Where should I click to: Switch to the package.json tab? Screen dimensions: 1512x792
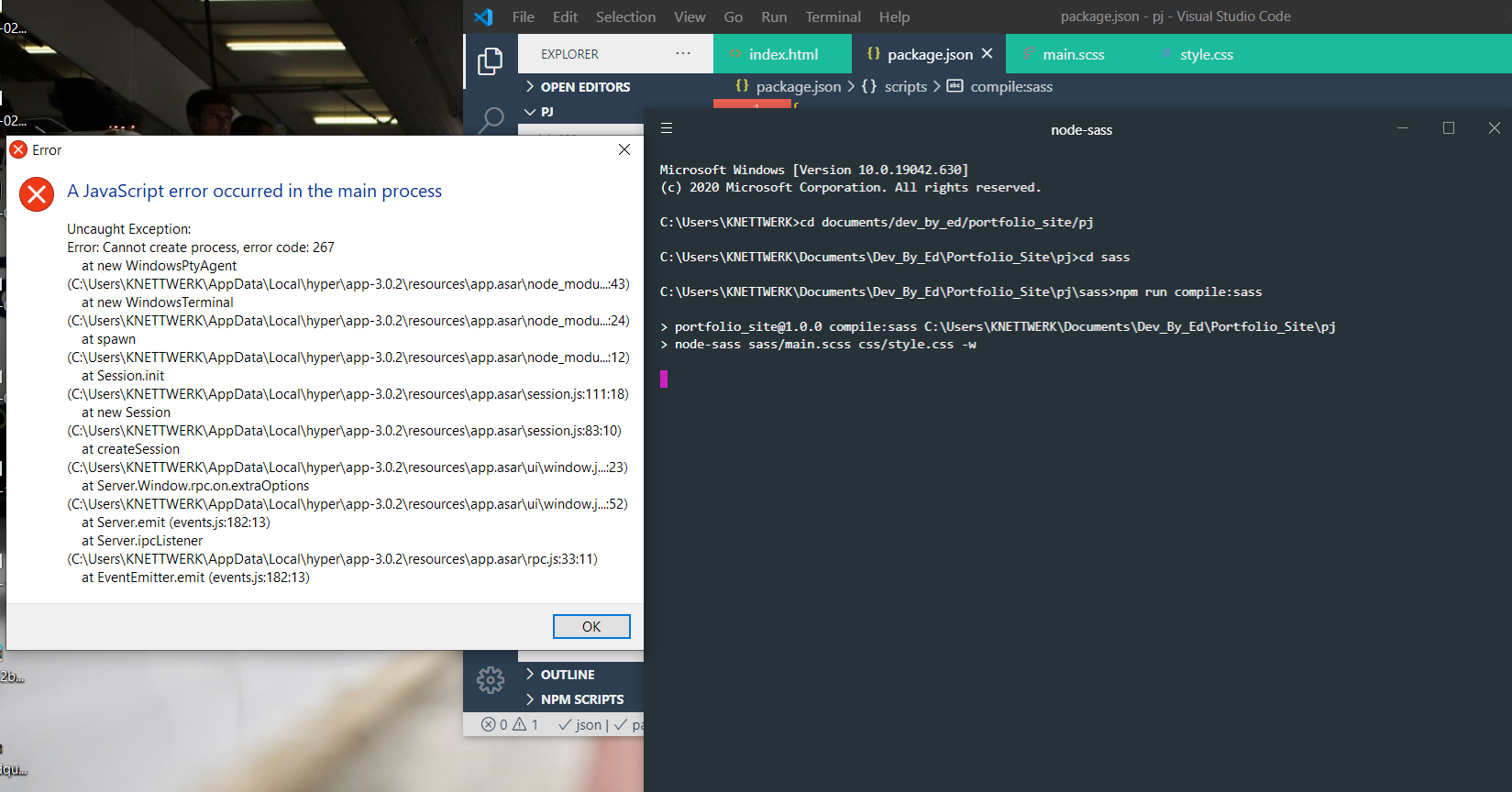point(929,54)
